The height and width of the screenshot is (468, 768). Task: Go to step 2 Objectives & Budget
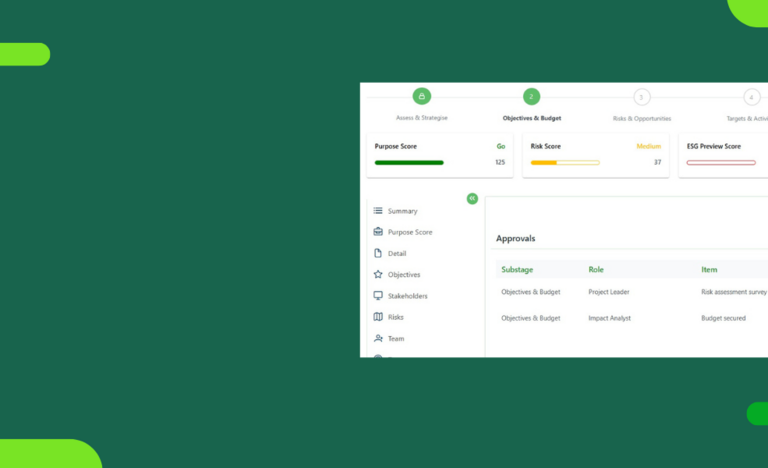[531, 97]
